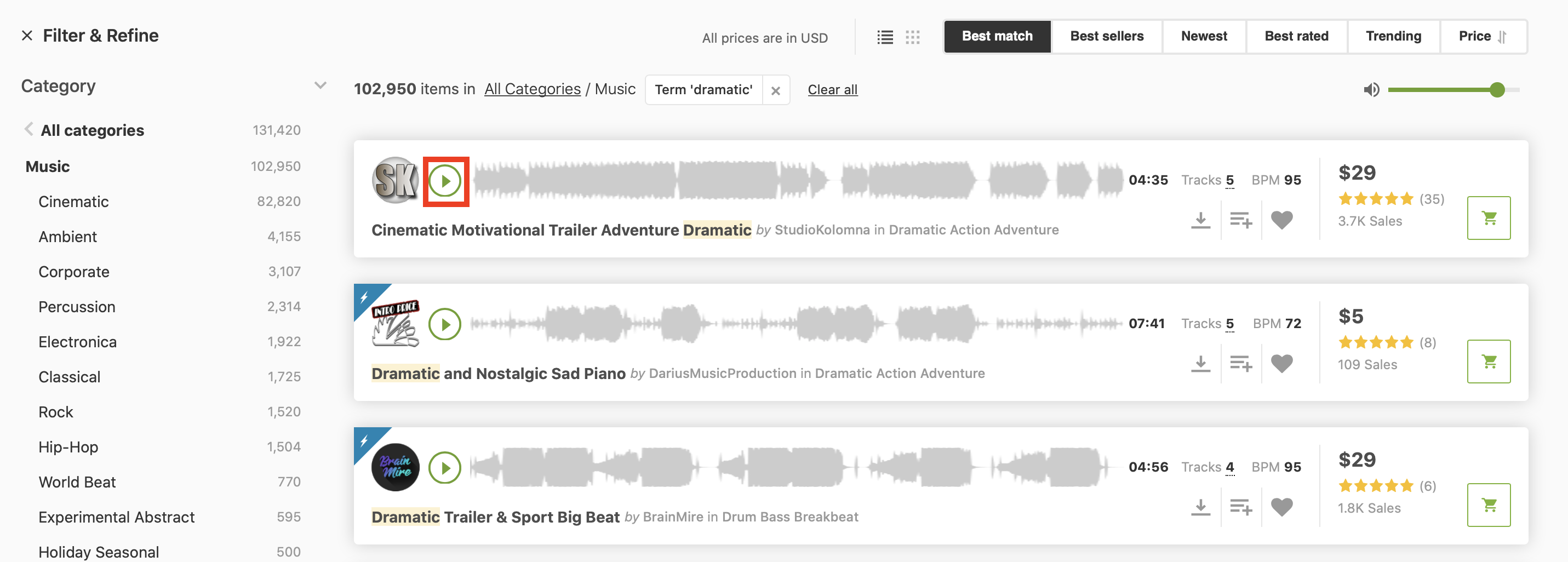
Task: Sort results by Price
Action: pos(1482,37)
